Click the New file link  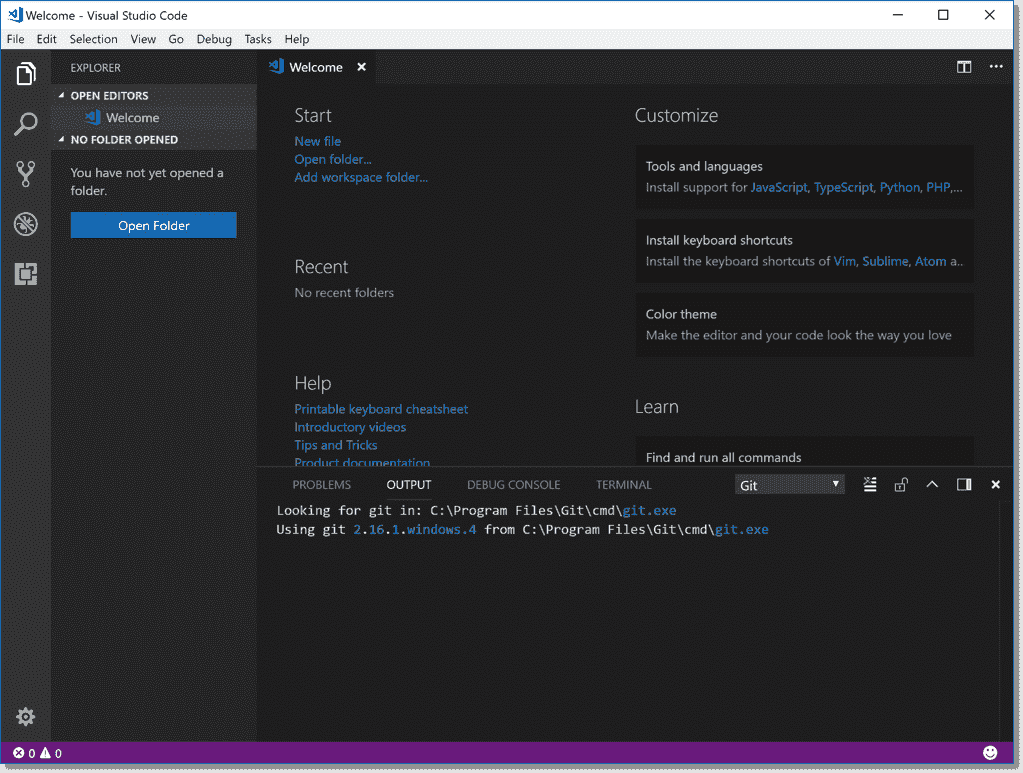[317, 141]
